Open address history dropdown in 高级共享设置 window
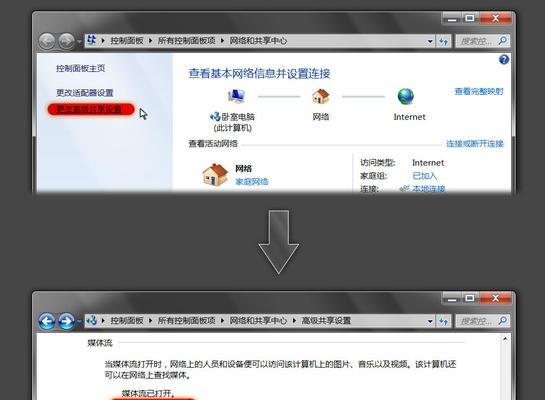 pyautogui.click(x=430, y=321)
